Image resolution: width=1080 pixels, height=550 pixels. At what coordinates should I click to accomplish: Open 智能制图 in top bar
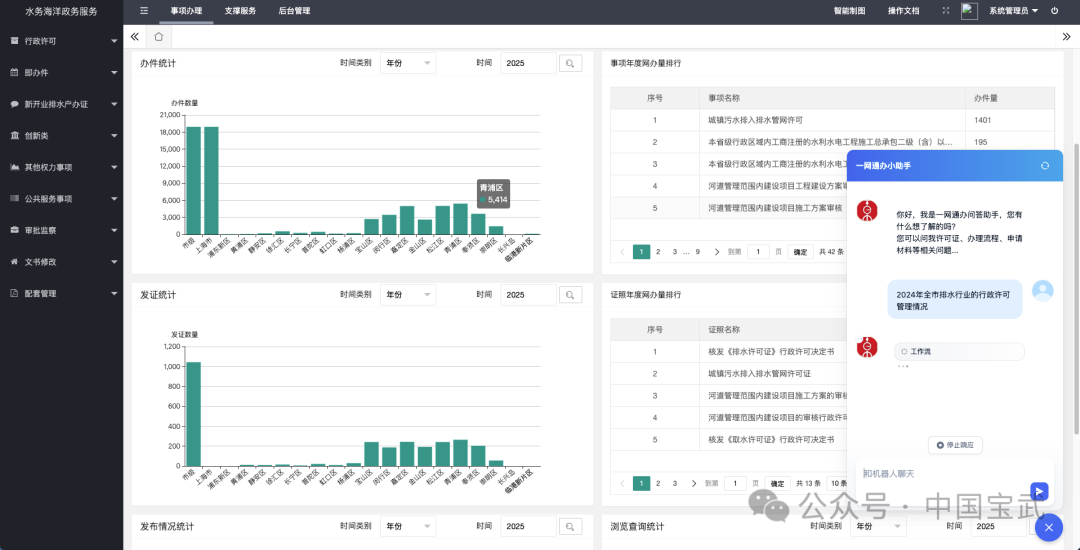(849, 11)
